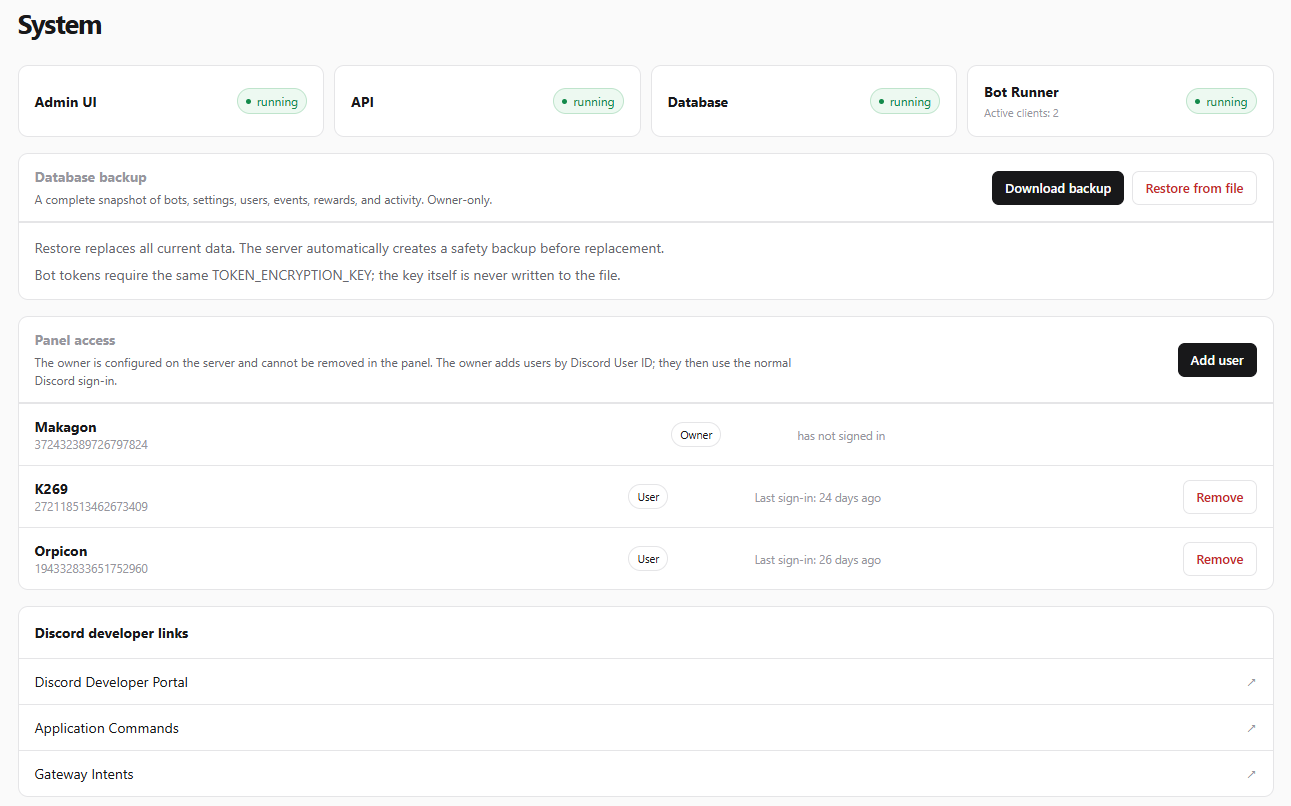Select Discord ID 194332833651752960
This screenshot has width=1291, height=806.
[x=91, y=568]
